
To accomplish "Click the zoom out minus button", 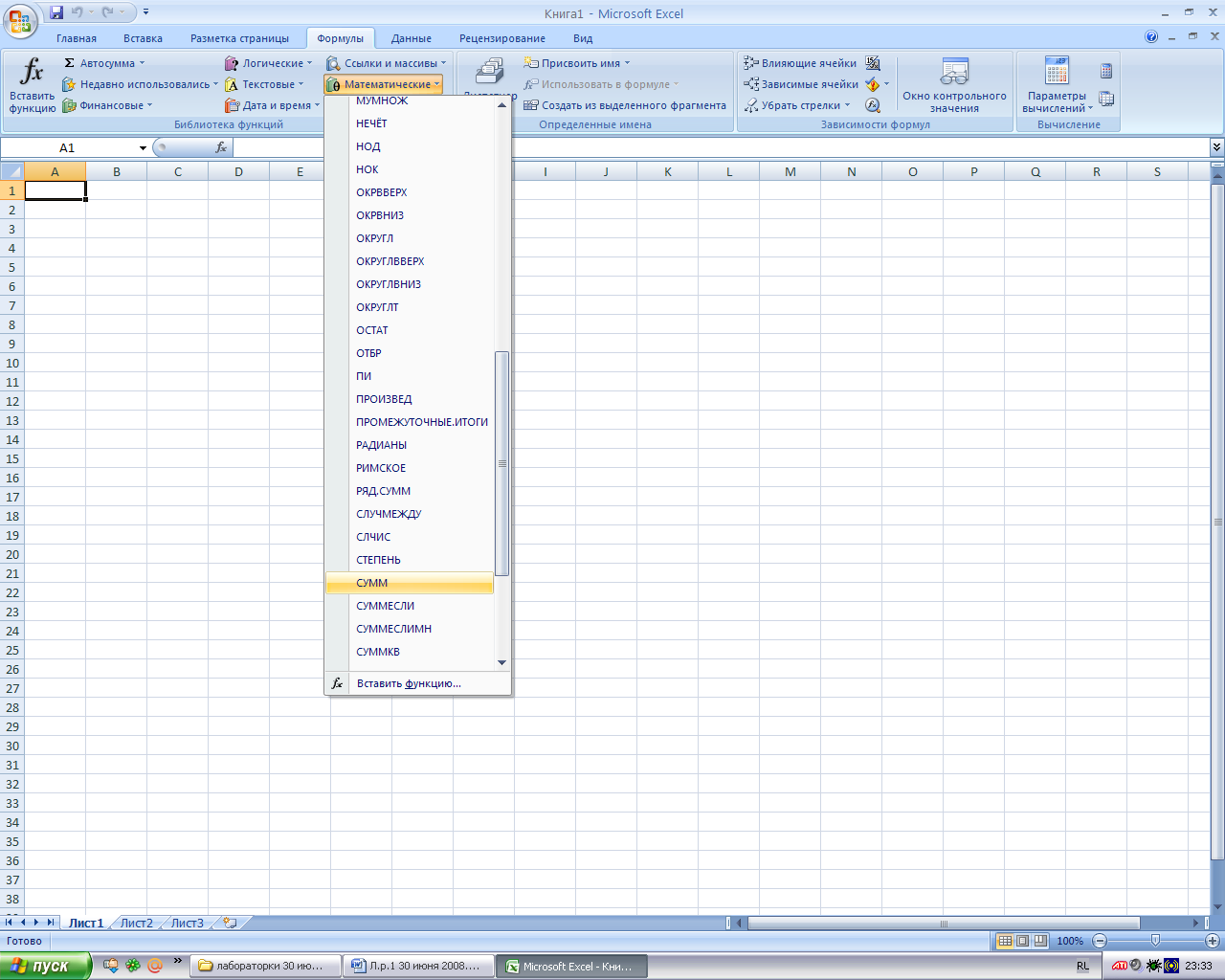I will coord(1100,941).
